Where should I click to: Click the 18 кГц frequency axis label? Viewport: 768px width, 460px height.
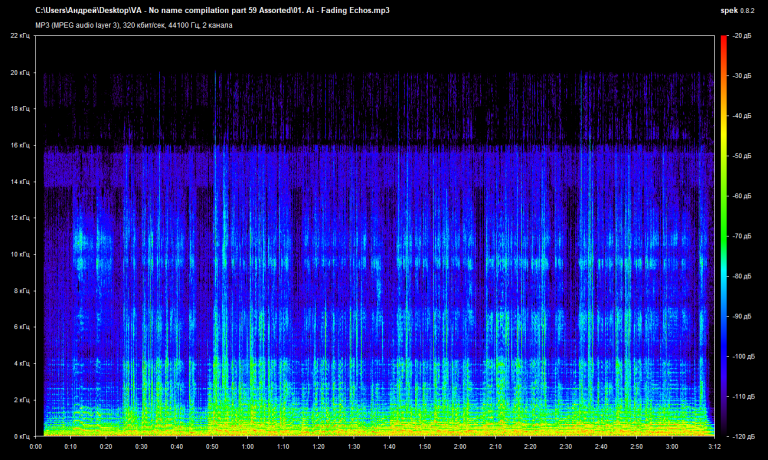(x=20, y=109)
